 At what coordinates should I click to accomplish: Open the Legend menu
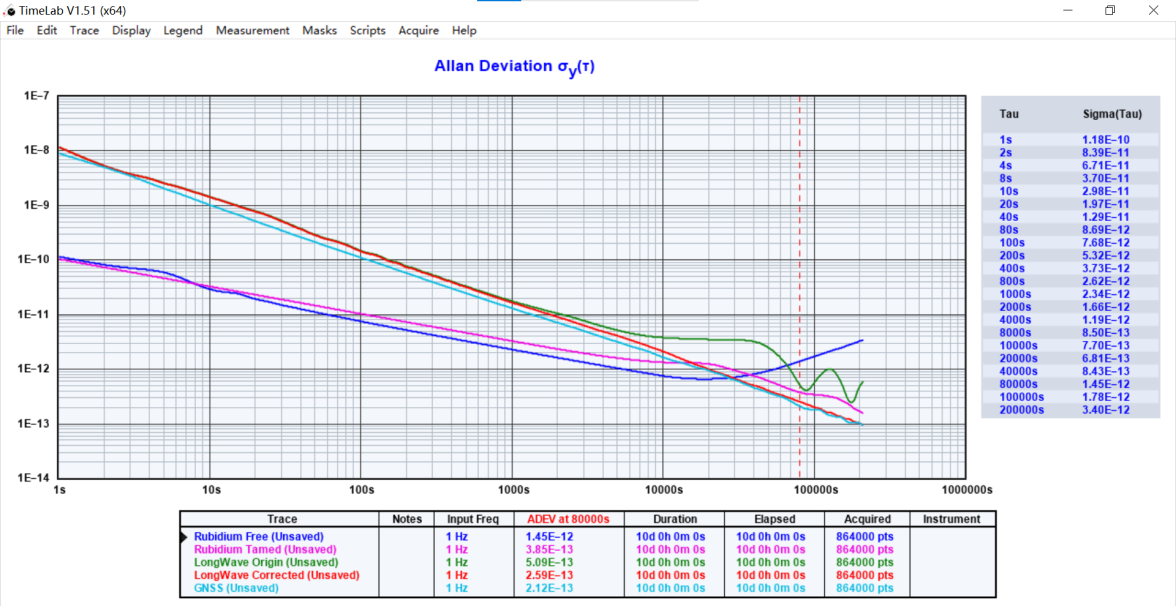(x=183, y=31)
